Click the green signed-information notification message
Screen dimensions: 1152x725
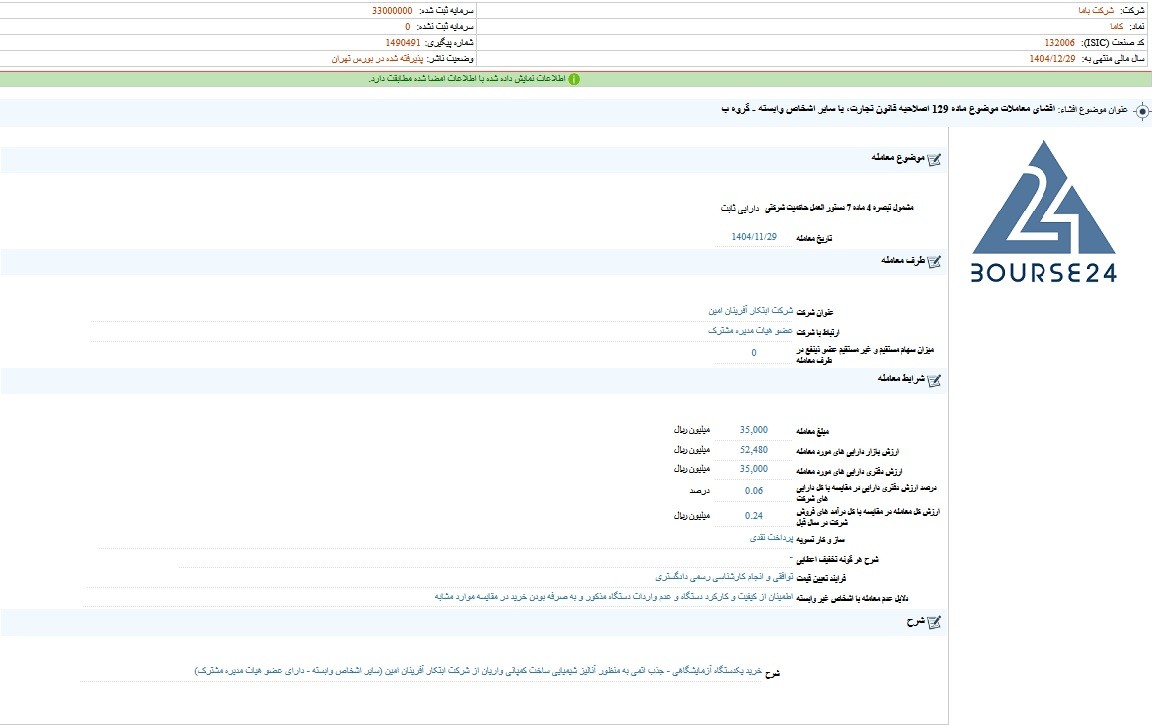[467, 79]
